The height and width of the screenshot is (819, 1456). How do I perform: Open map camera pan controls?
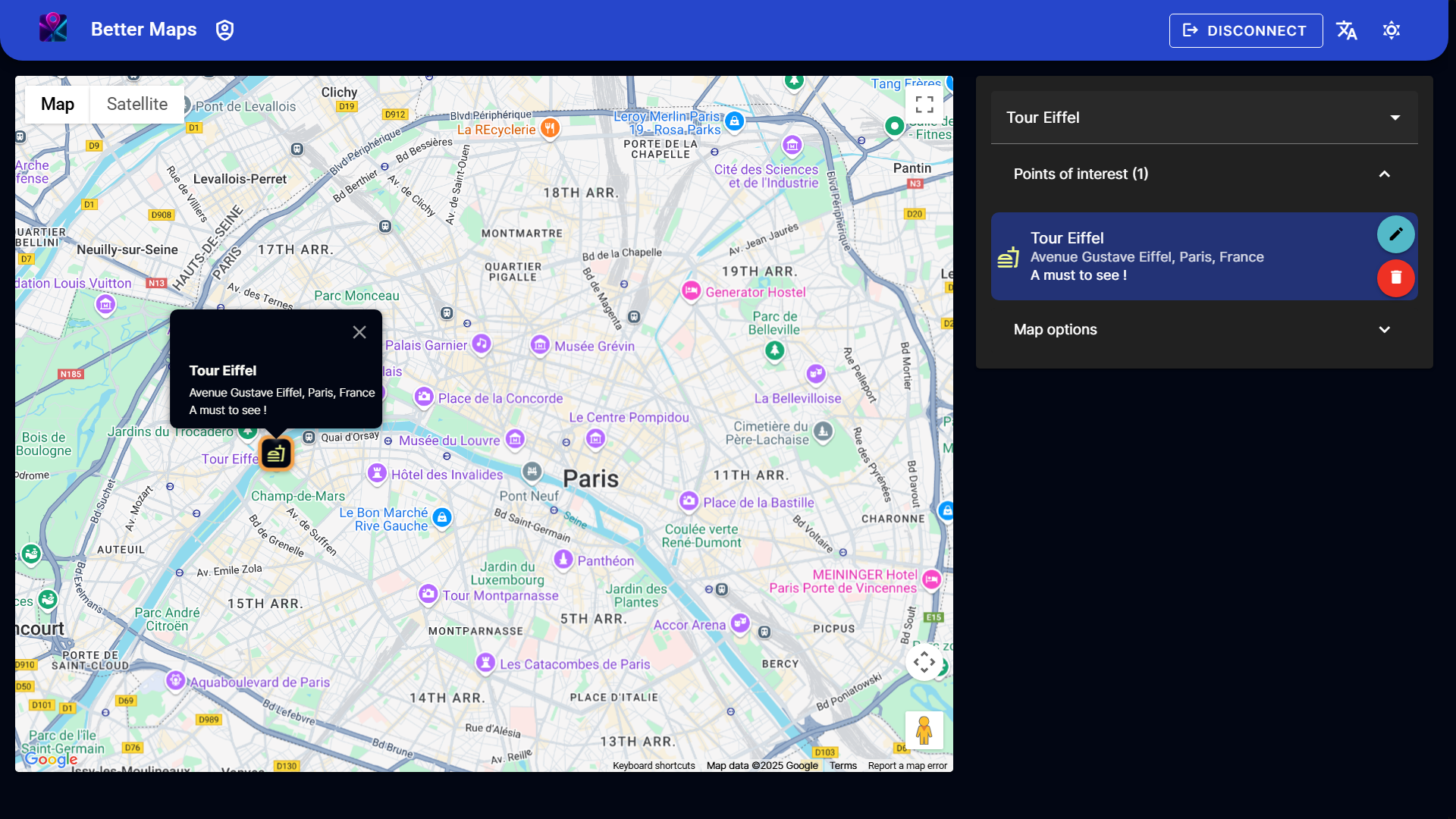pyautogui.click(x=924, y=662)
